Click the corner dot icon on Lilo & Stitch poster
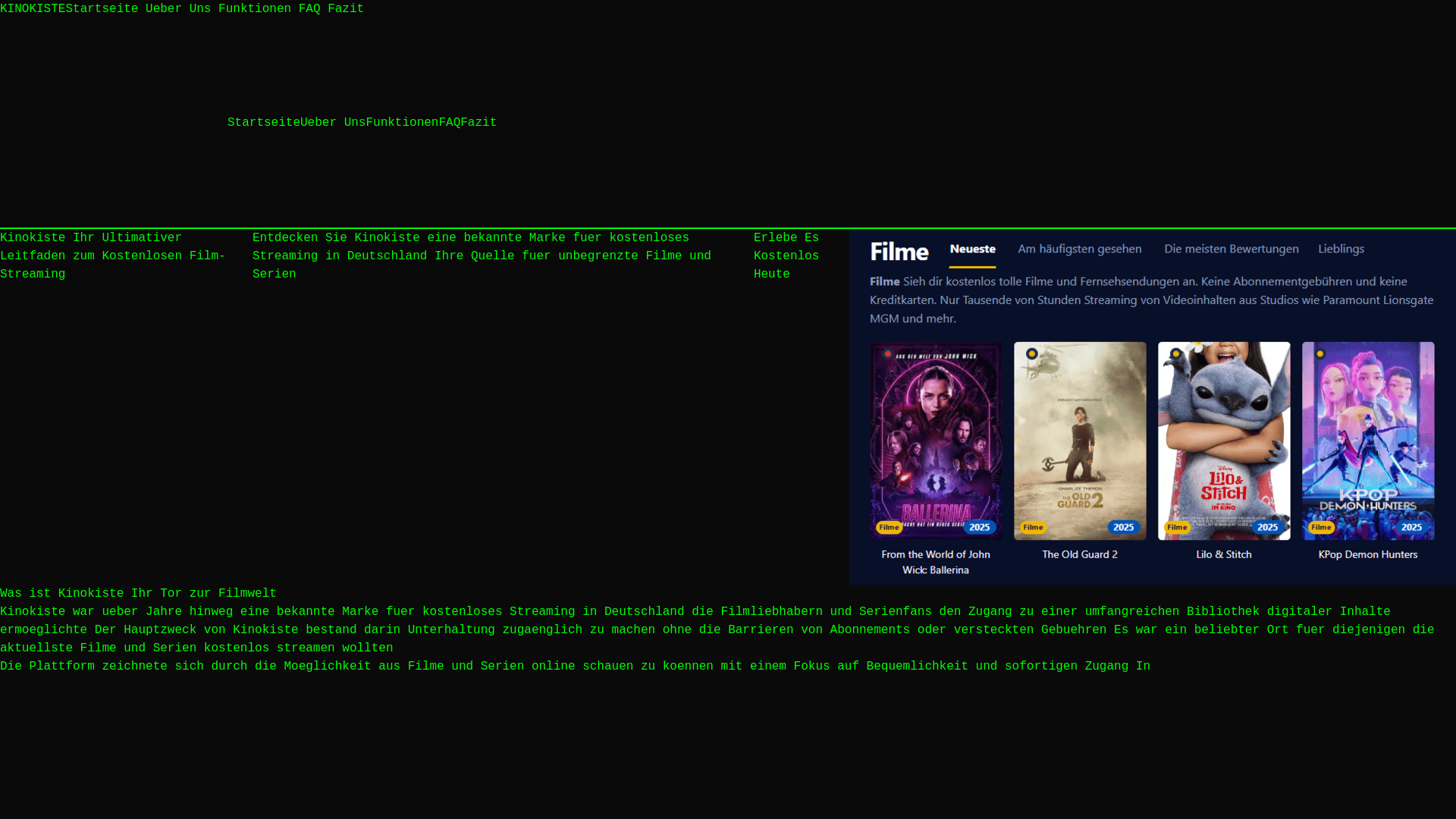1456x819 pixels. point(1175,354)
